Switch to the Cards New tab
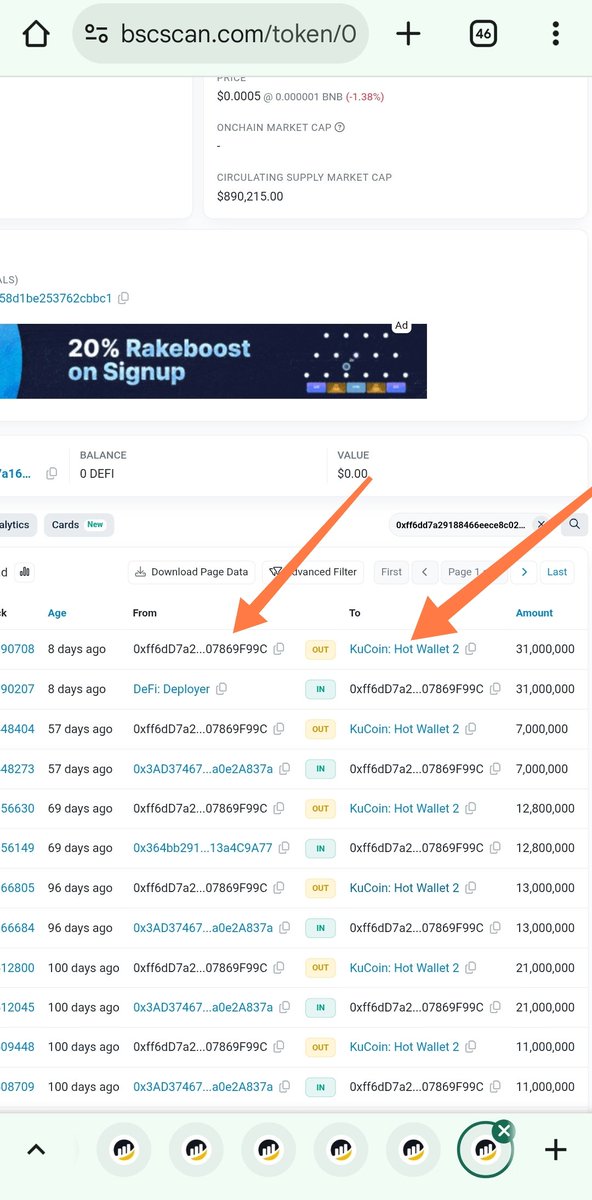The height and width of the screenshot is (1200, 592). pyautogui.click(x=79, y=525)
